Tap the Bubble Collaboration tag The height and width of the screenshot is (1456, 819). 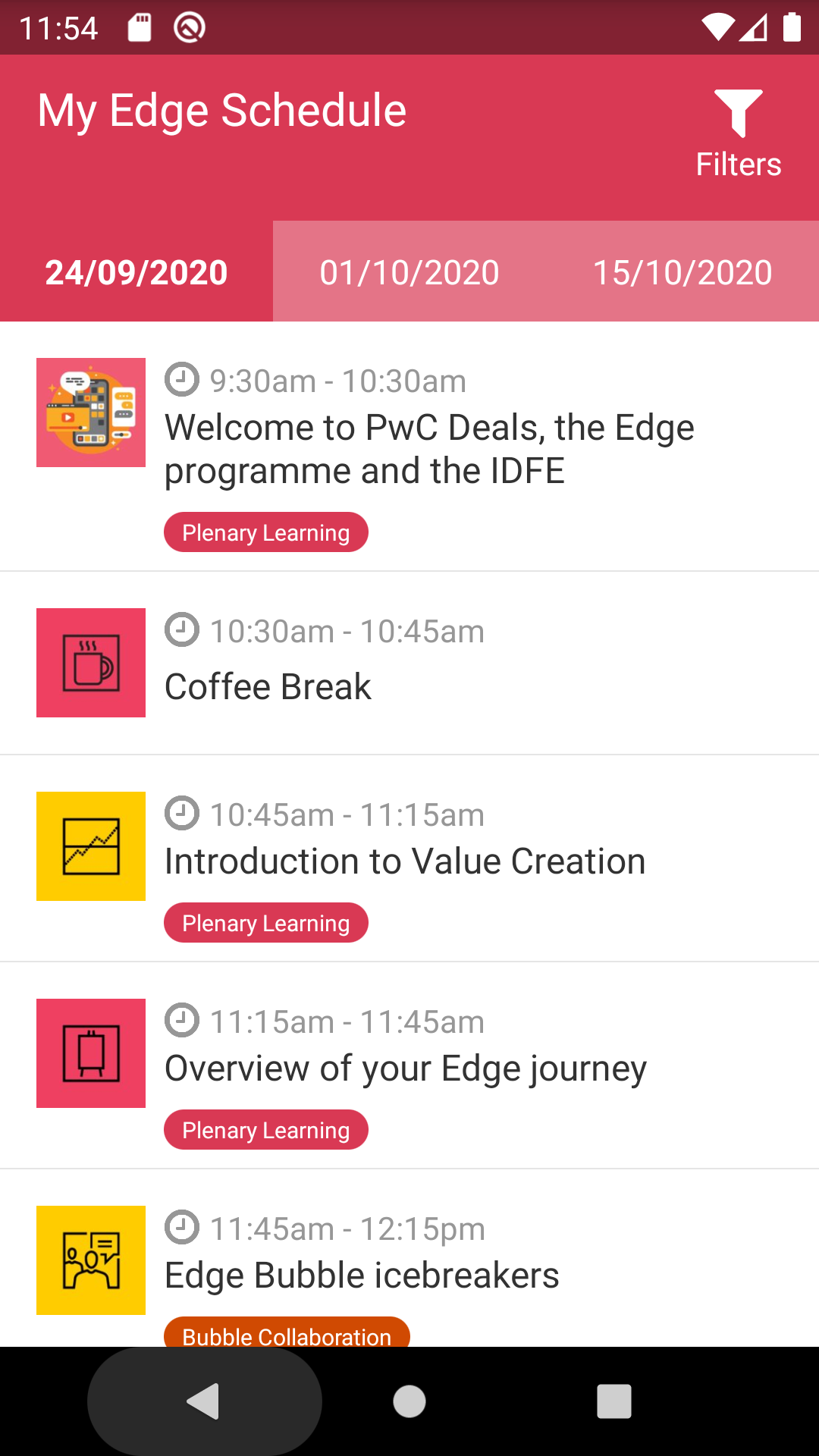point(287,1333)
